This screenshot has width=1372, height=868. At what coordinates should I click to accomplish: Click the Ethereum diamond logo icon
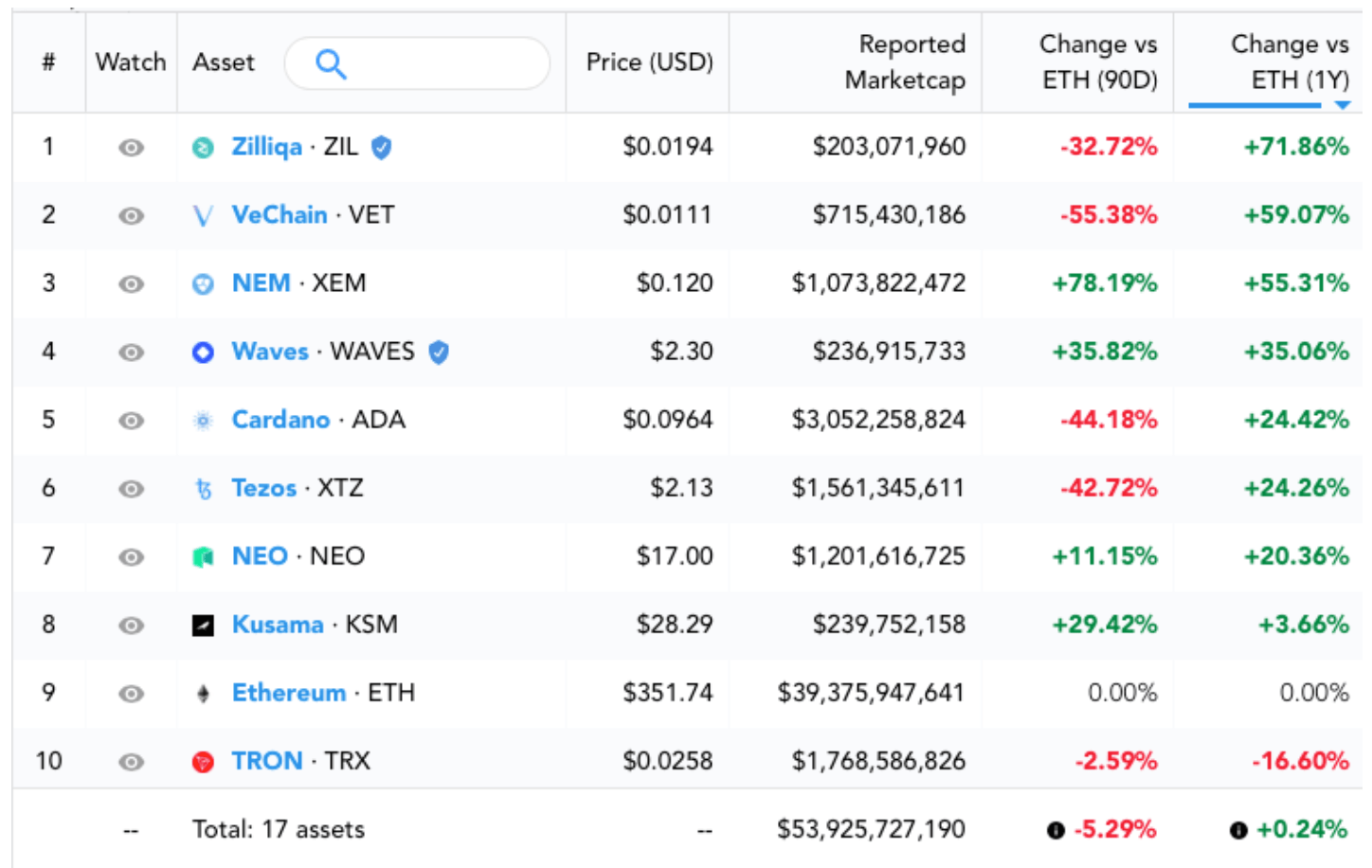click(203, 694)
